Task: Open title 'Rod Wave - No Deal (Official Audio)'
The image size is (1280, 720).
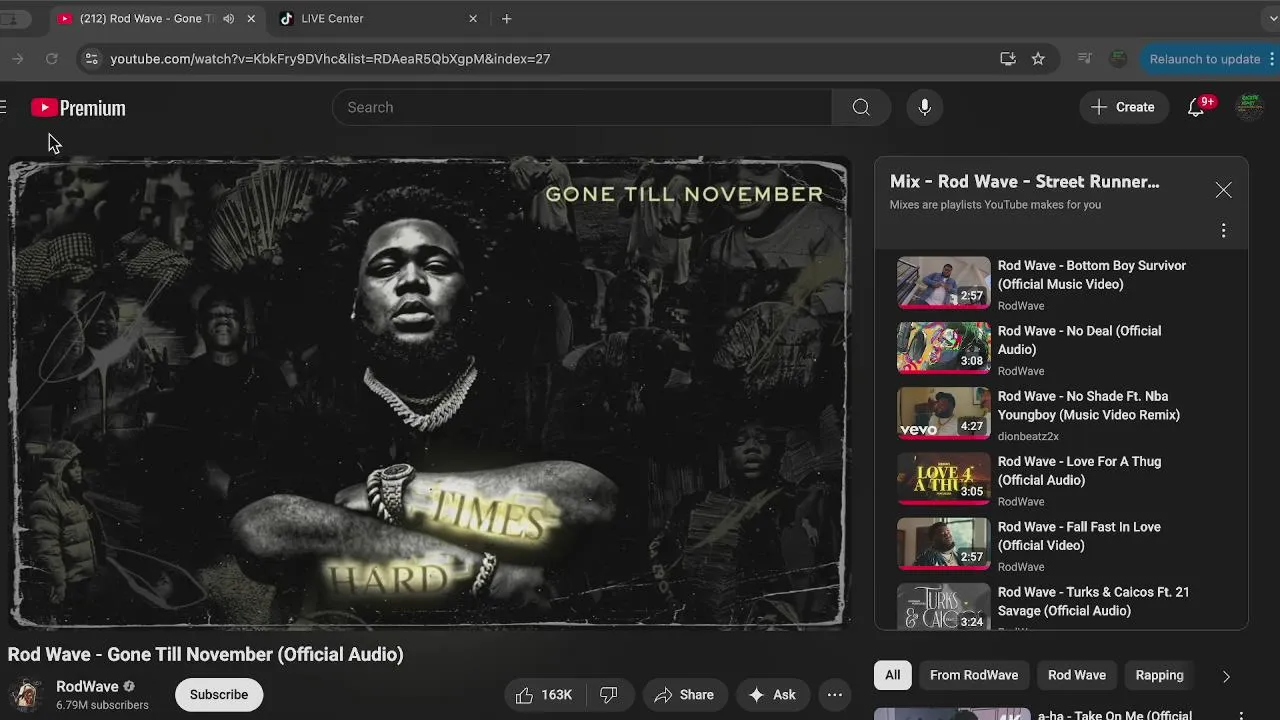Action: pos(1079,340)
